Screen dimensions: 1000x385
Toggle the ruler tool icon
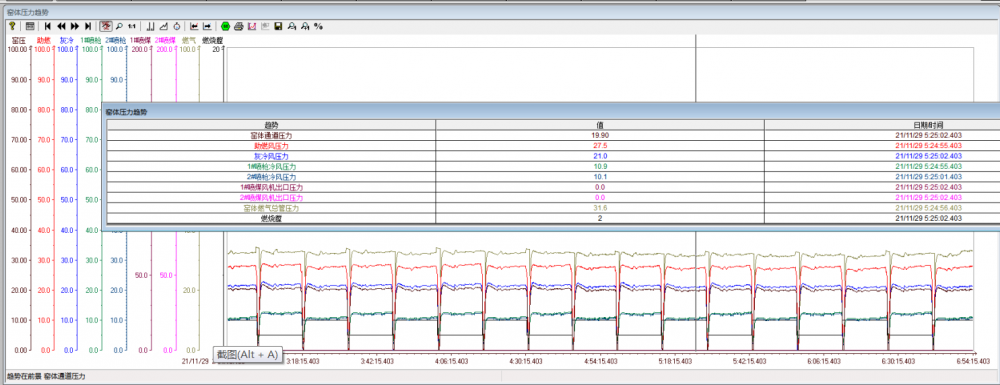point(151,26)
